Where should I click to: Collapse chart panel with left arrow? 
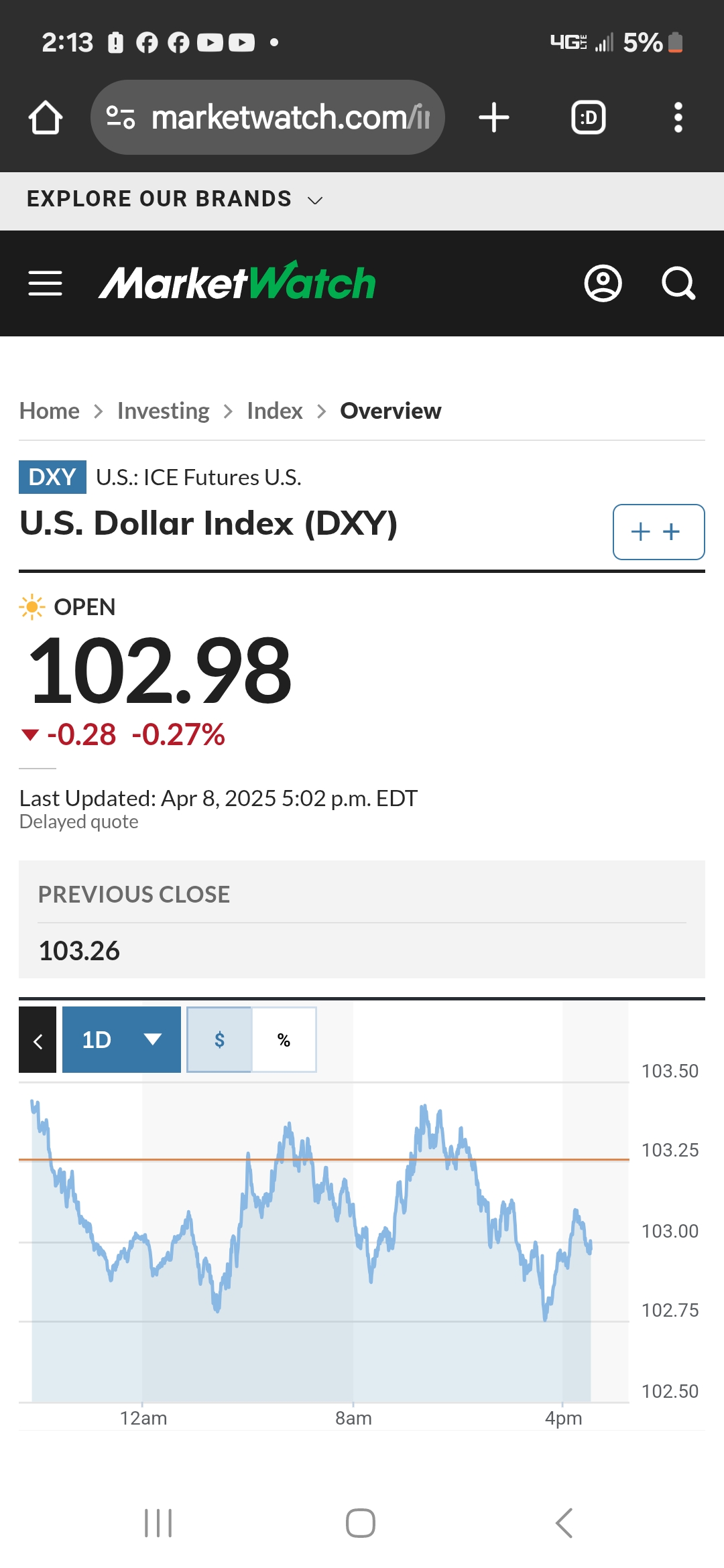38,1040
